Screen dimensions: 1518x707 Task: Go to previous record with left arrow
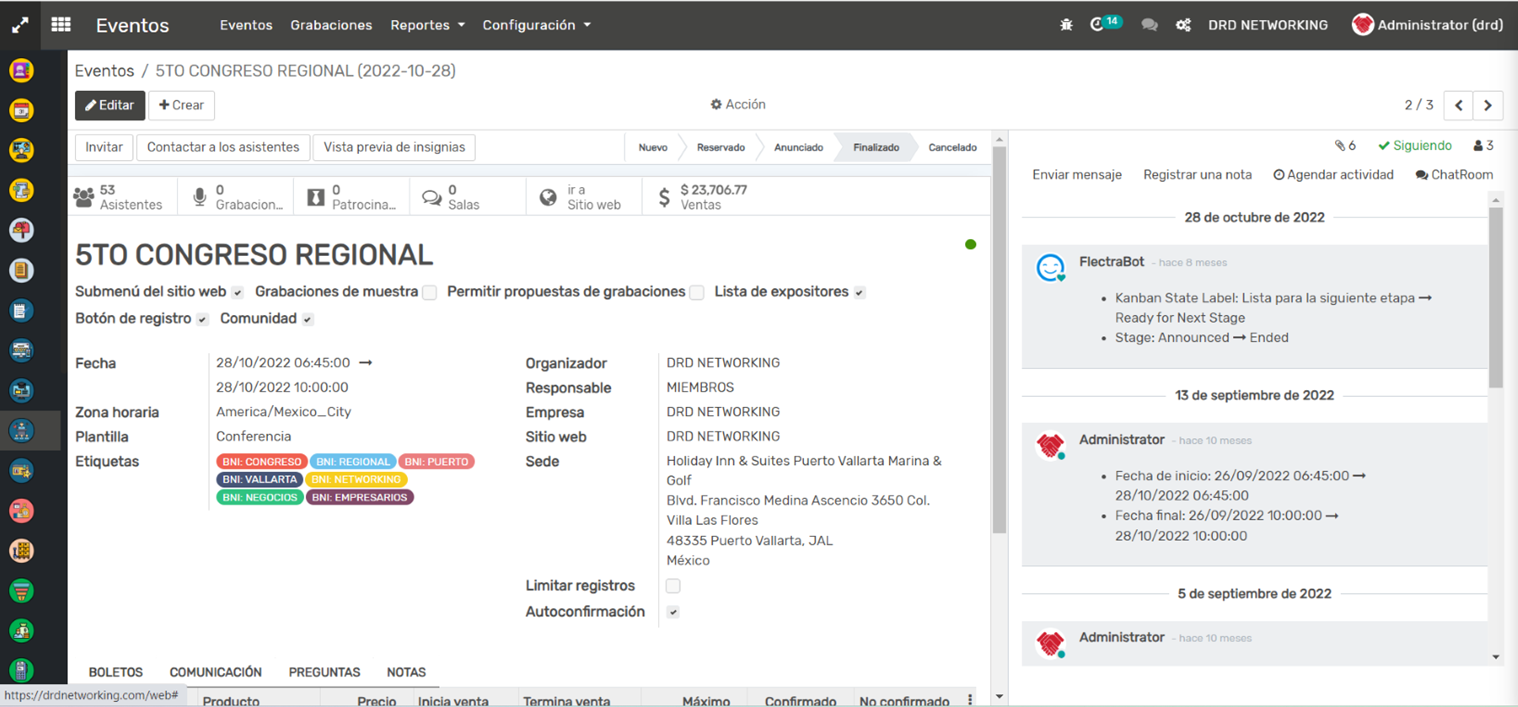1458,105
